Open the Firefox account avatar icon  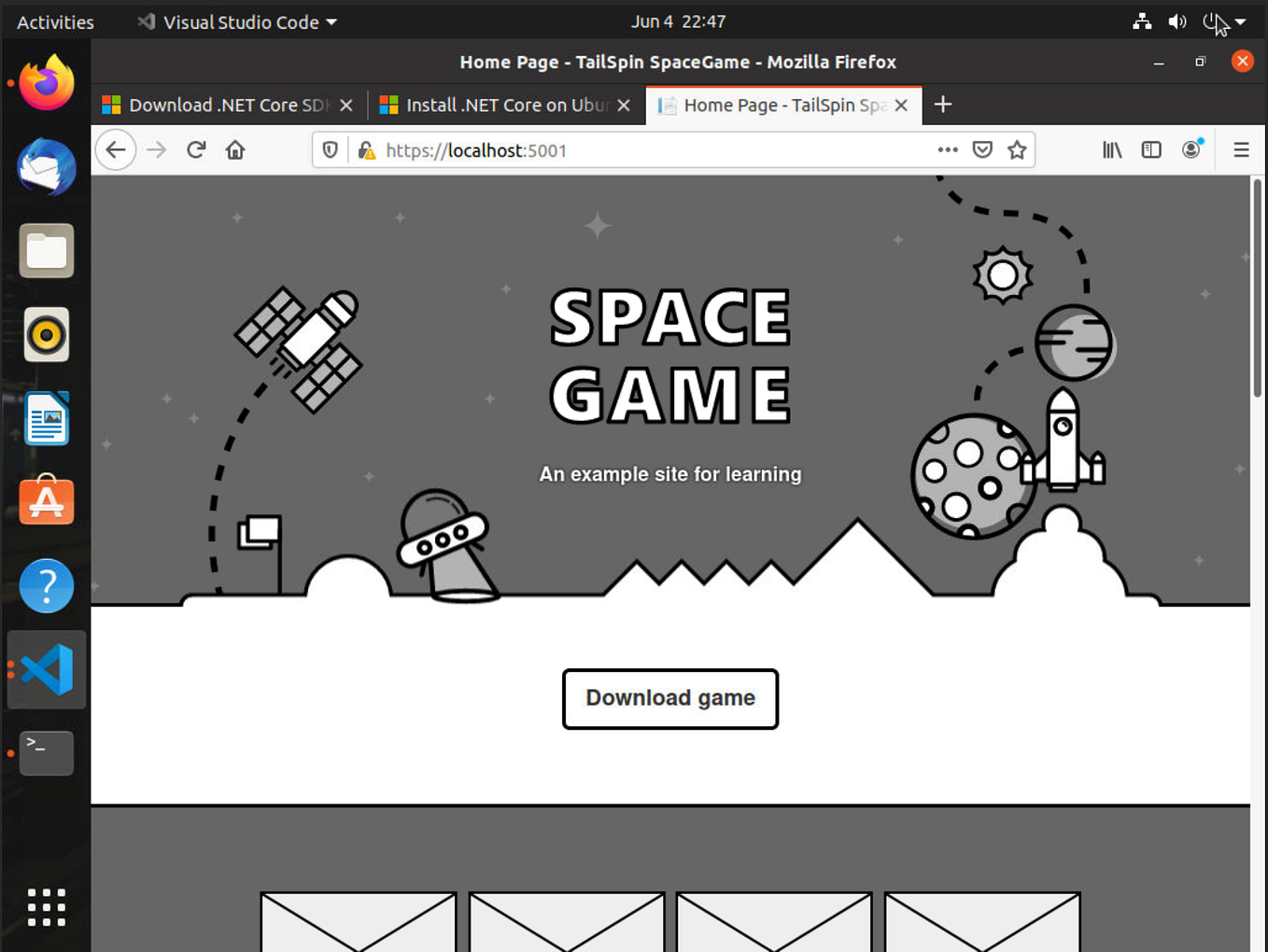(1192, 149)
